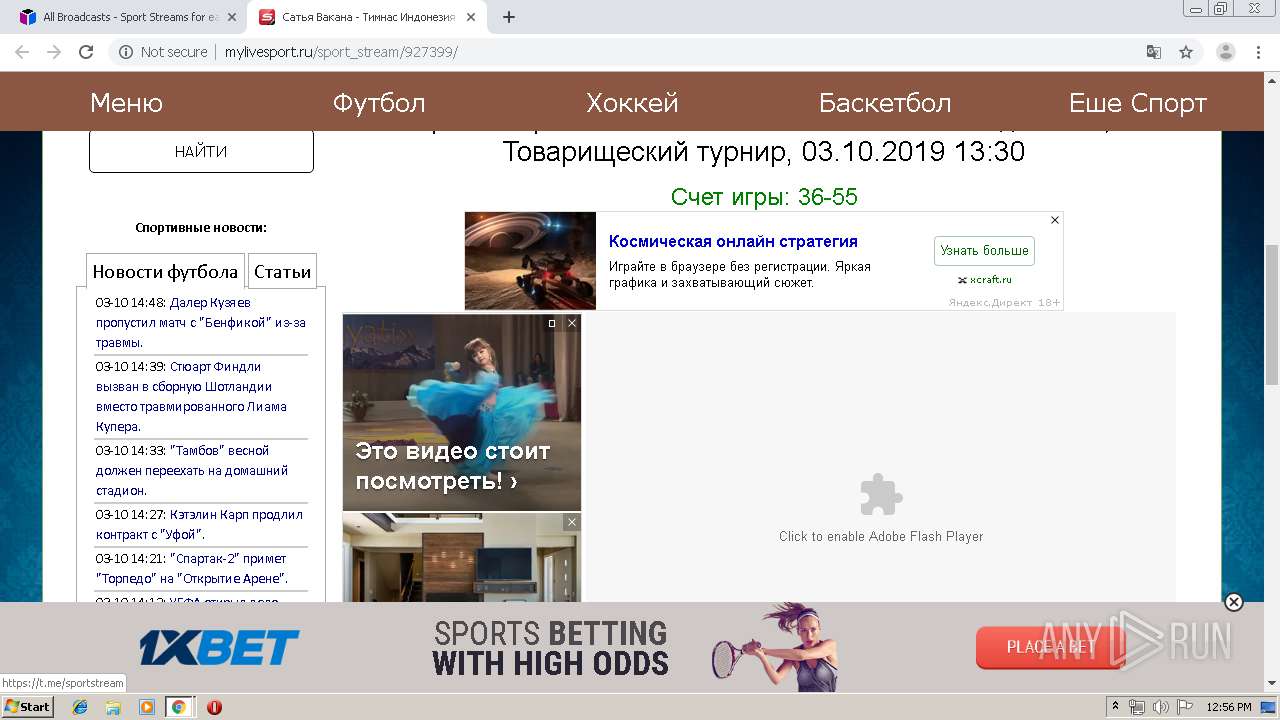The height and width of the screenshot is (720, 1280).
Task: Open the network tray icon
Action: (x=1137, y=707)
